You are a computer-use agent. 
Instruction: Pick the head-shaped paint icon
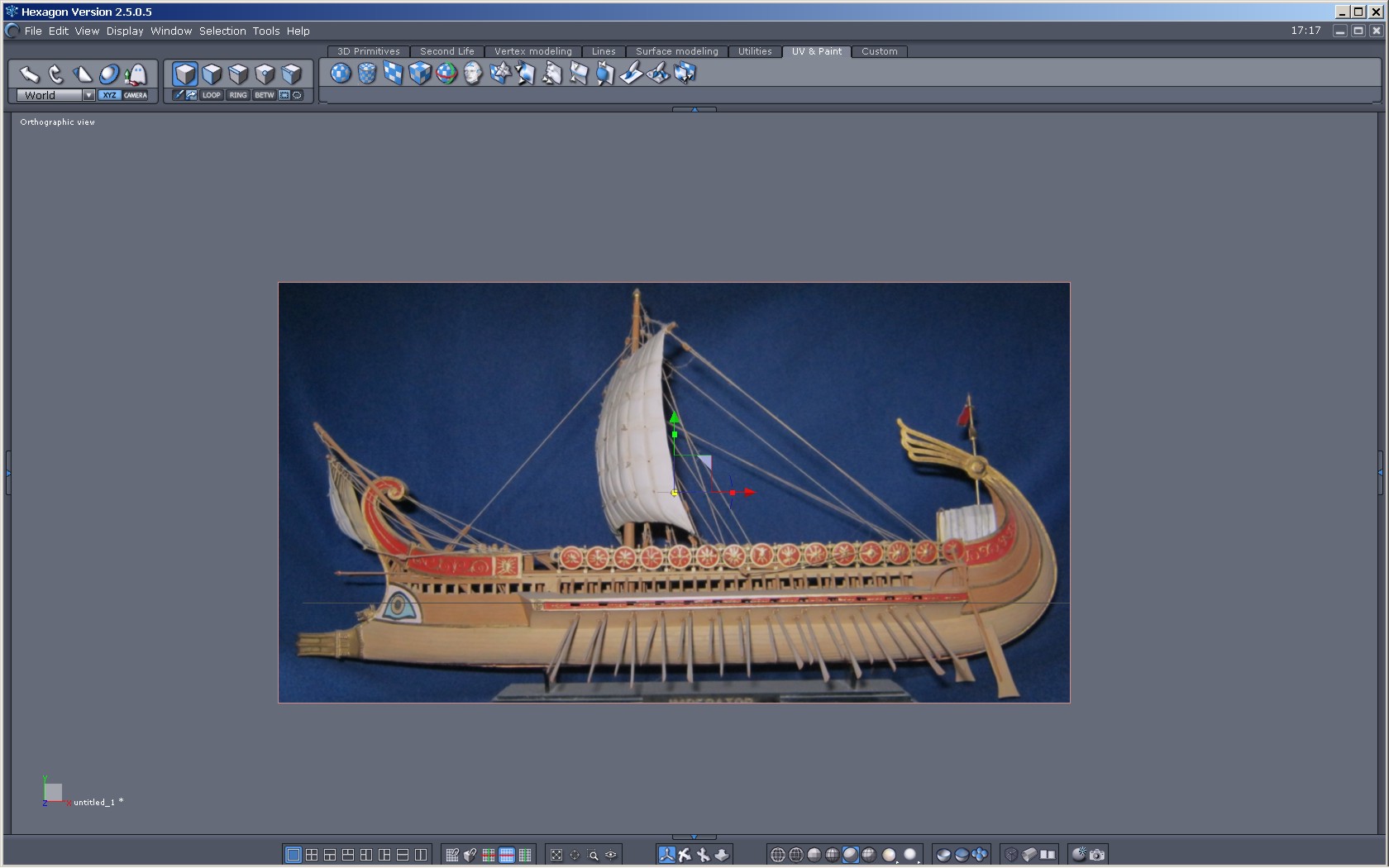click(473, 74)
